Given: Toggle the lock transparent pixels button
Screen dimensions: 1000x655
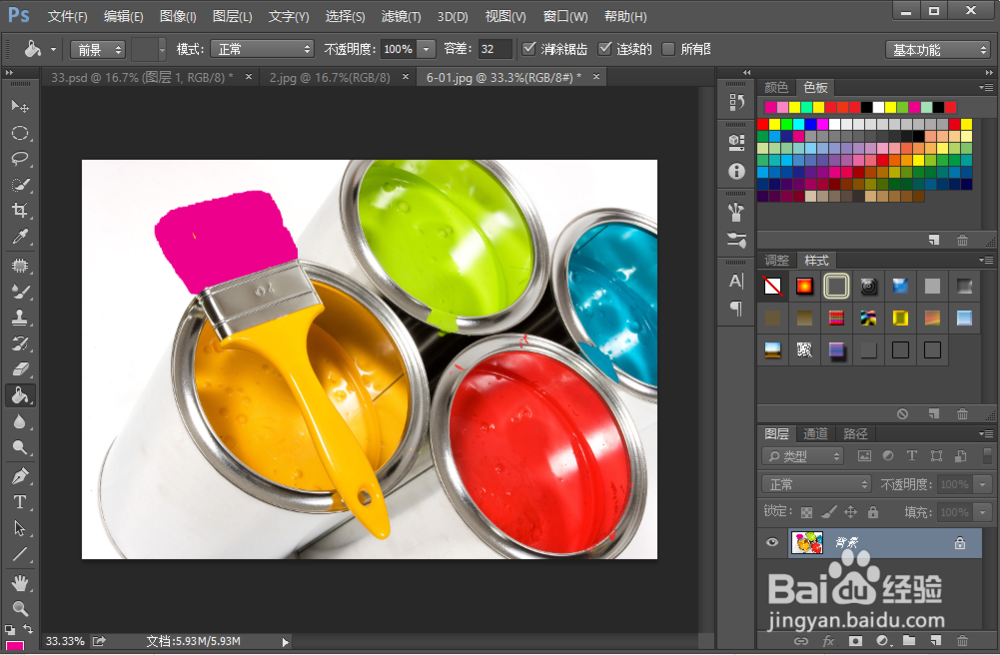Looking at the screenshot, I should [807, 511].
